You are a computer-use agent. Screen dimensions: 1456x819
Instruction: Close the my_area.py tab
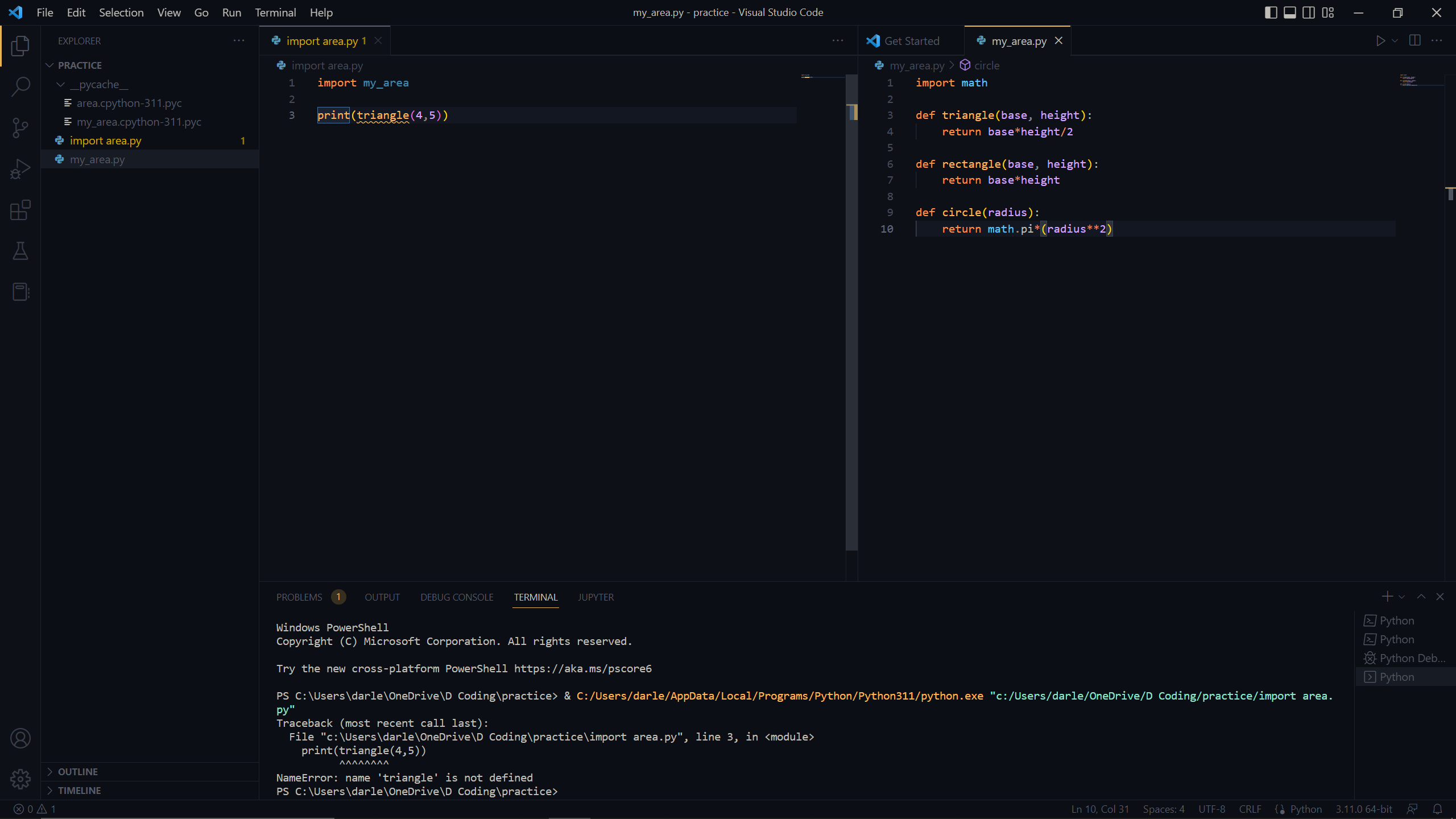pos(1058,41)
